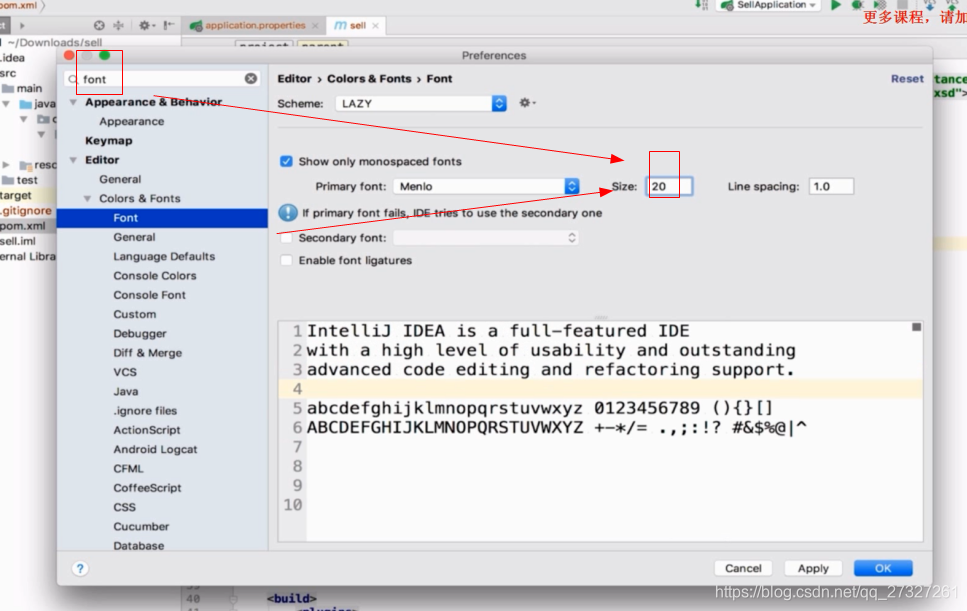The width and height of the screenshot is (967, 611).
Task: Click the OK button
Action: click(883, 568)
